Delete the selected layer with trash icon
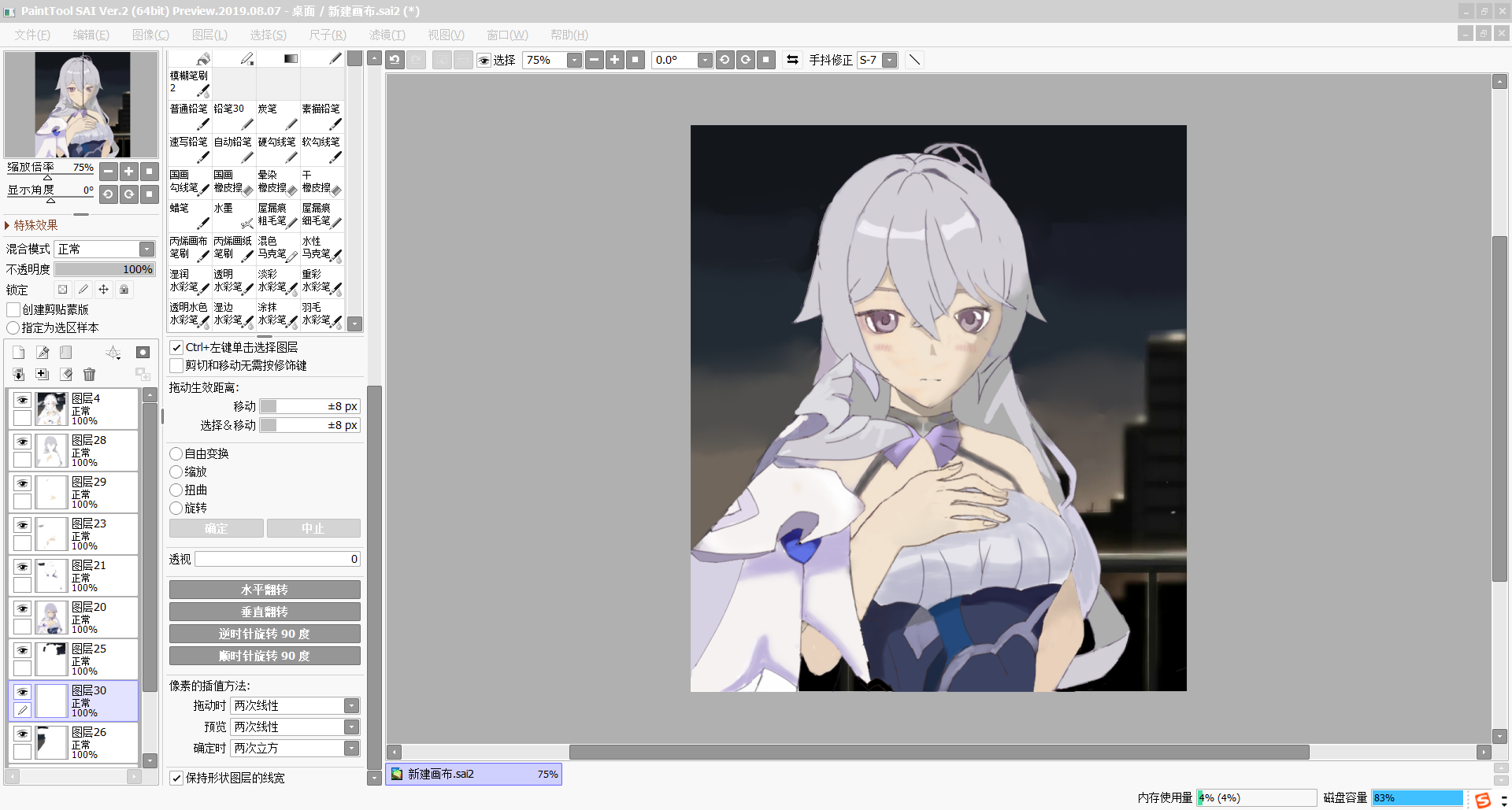 pyautogui.click(x=89, y=375)
